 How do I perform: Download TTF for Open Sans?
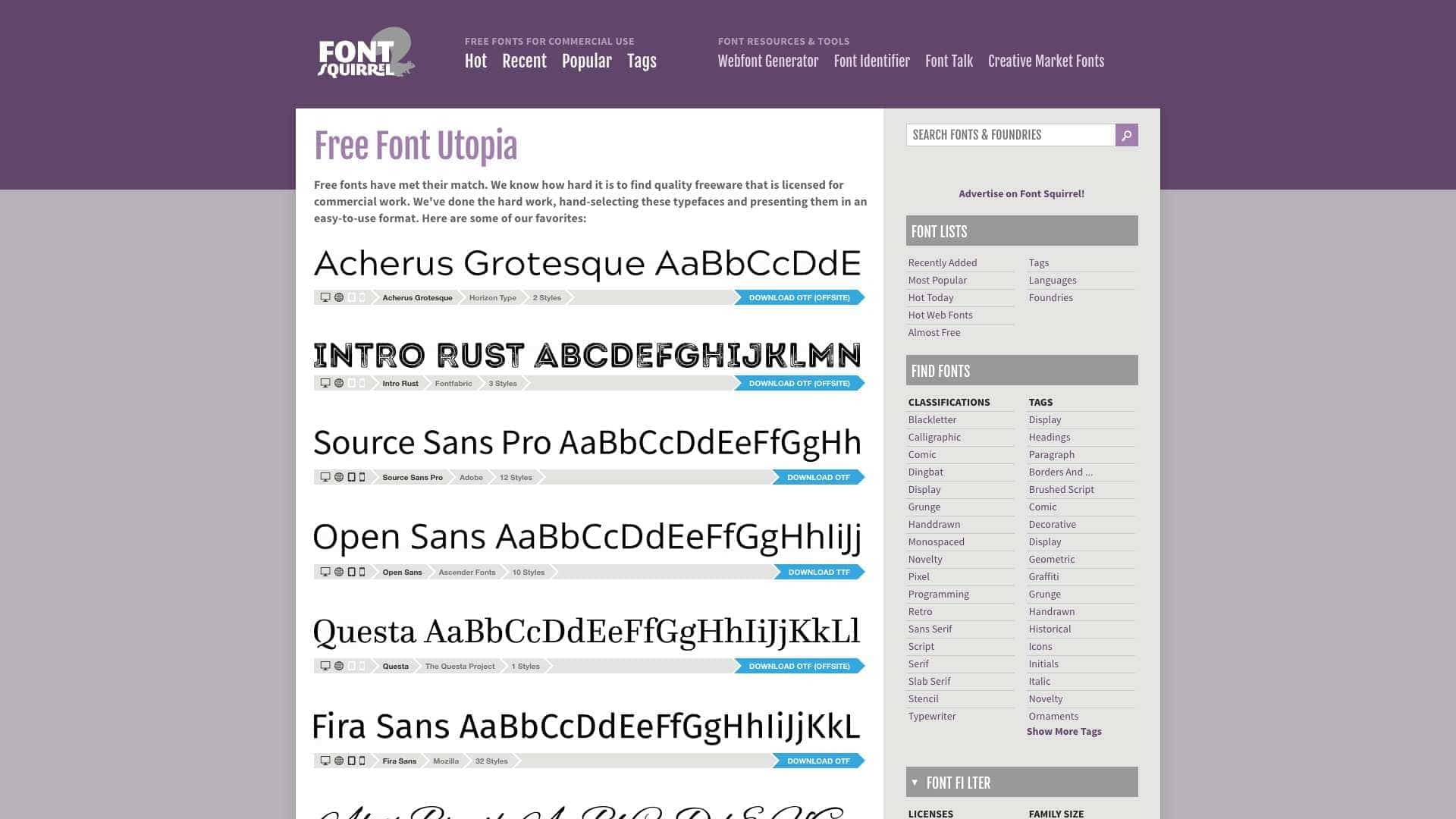coord(819,572)
